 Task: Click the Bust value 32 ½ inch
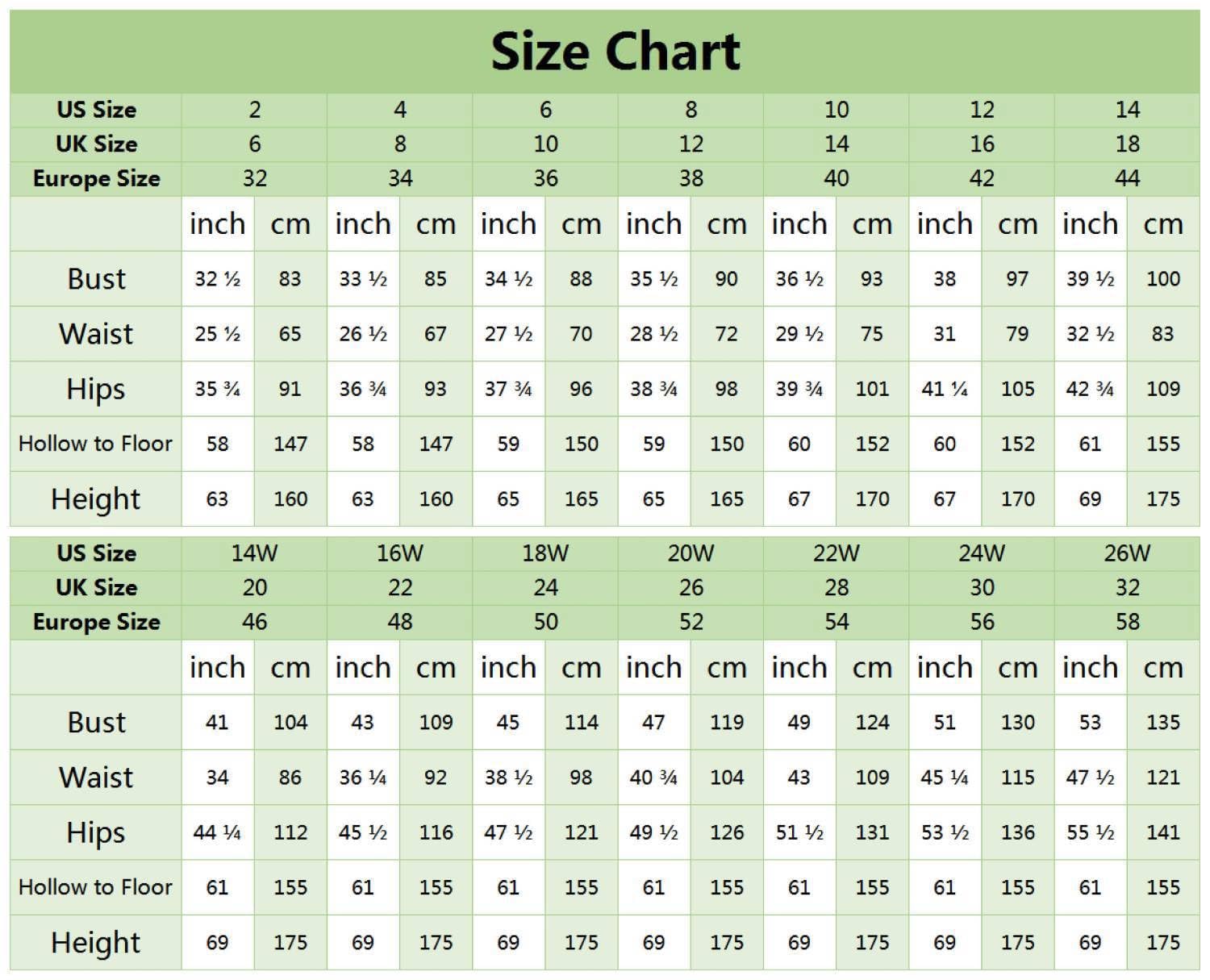(218, 279)
